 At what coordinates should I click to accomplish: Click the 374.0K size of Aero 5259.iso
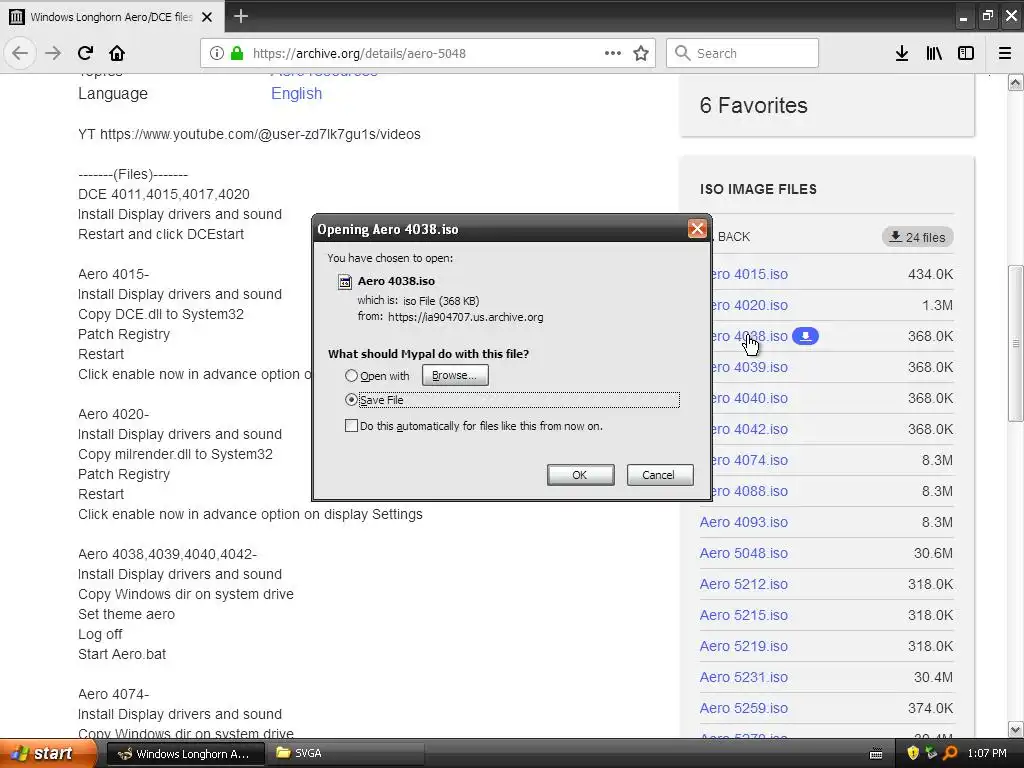coord(931,709)
